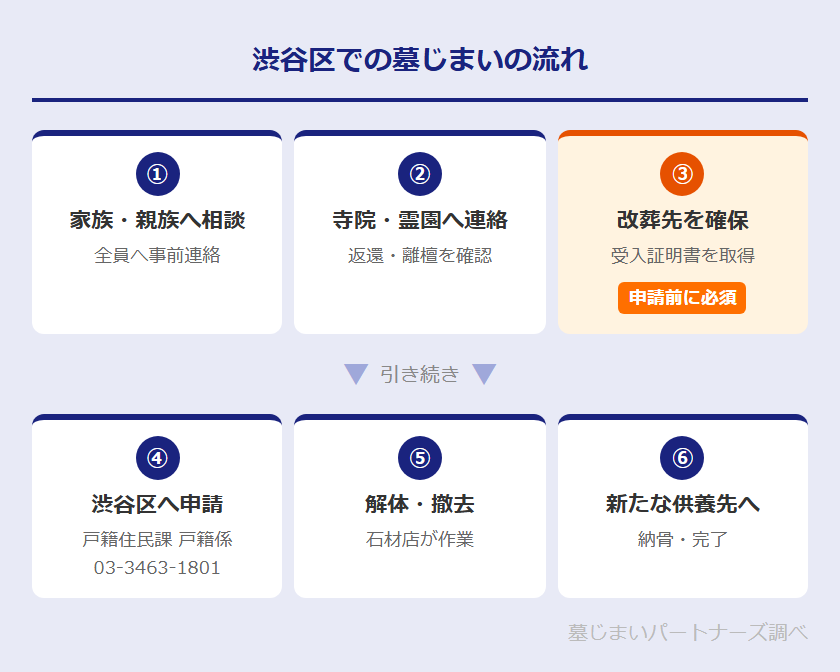
Task: Select the 家族・親族へ相談 heading
Action: coord(157,220)
